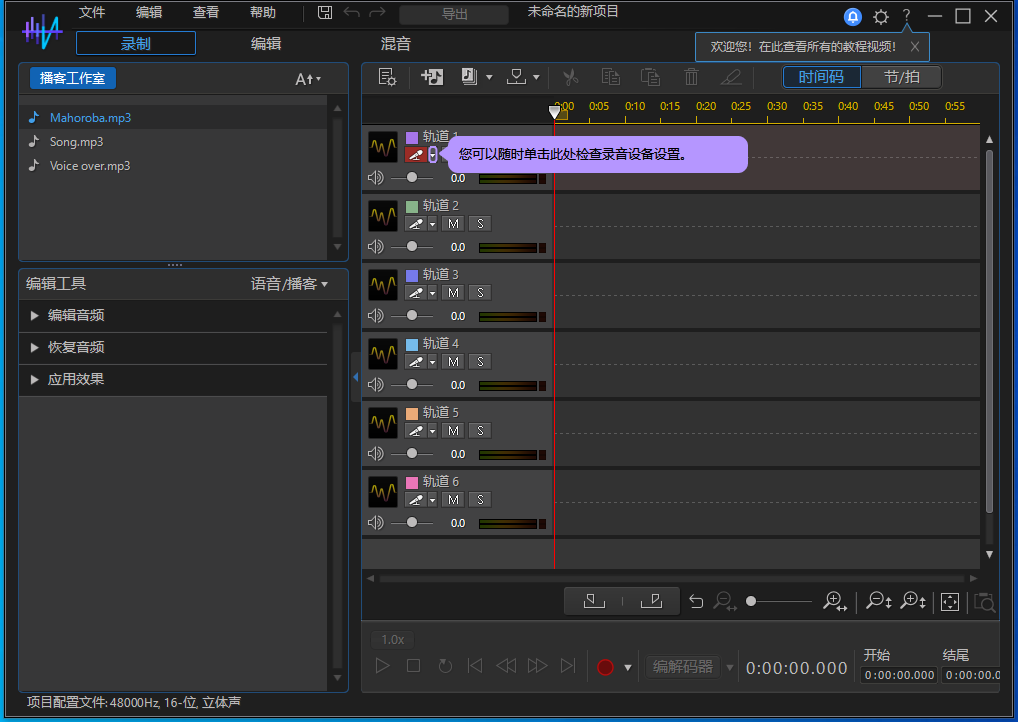Open the 文件 menu

click(92, 13)
